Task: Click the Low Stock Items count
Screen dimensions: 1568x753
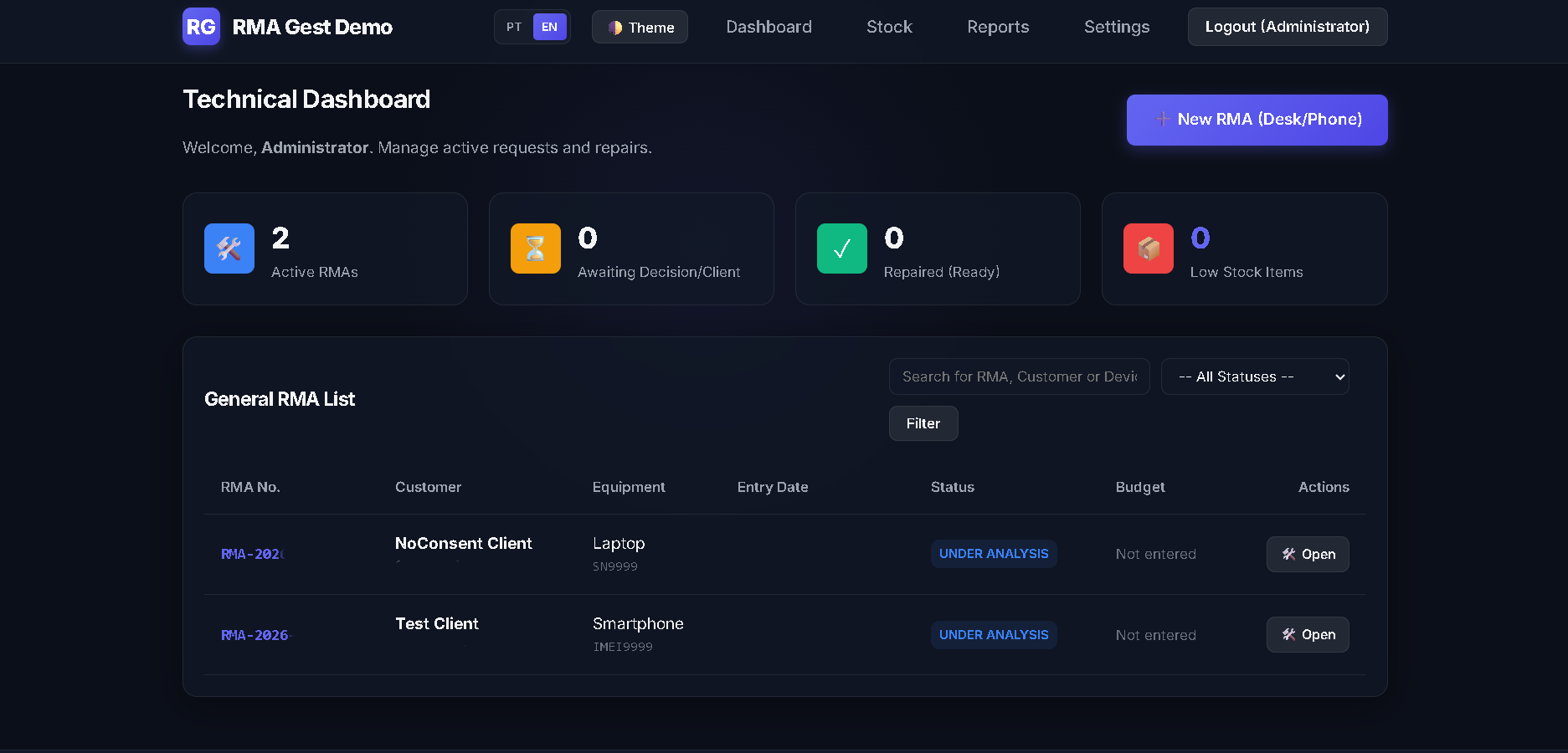Action: [1200, 238]
